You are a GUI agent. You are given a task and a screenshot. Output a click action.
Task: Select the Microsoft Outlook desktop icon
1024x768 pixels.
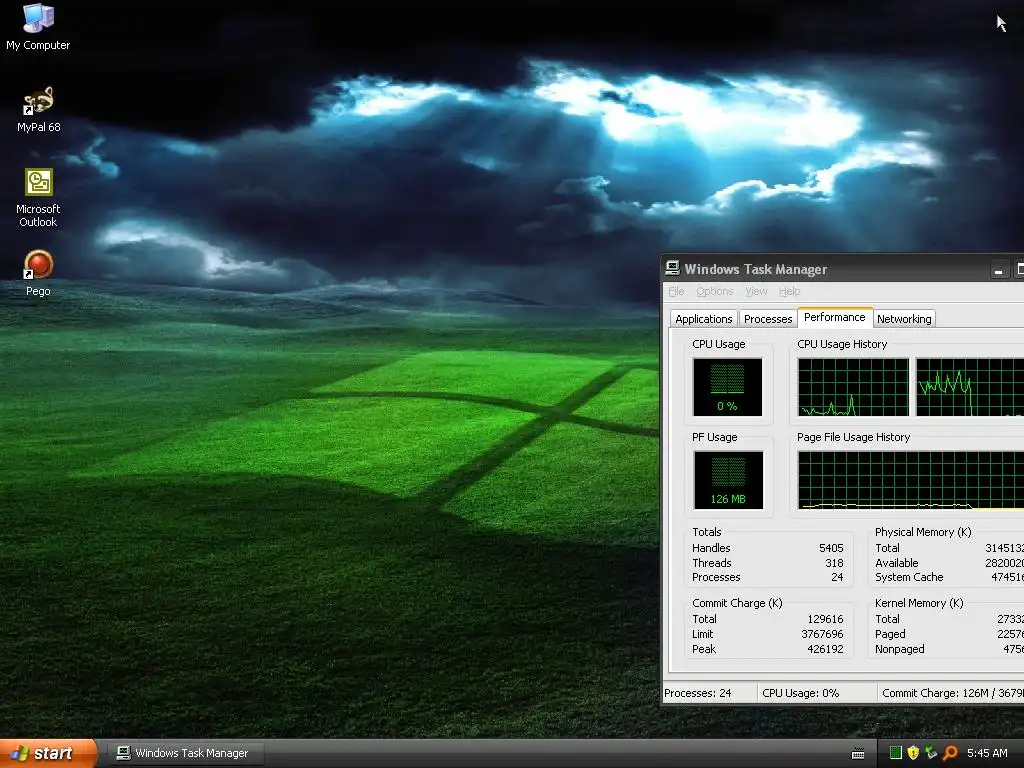tap(38, 198)
